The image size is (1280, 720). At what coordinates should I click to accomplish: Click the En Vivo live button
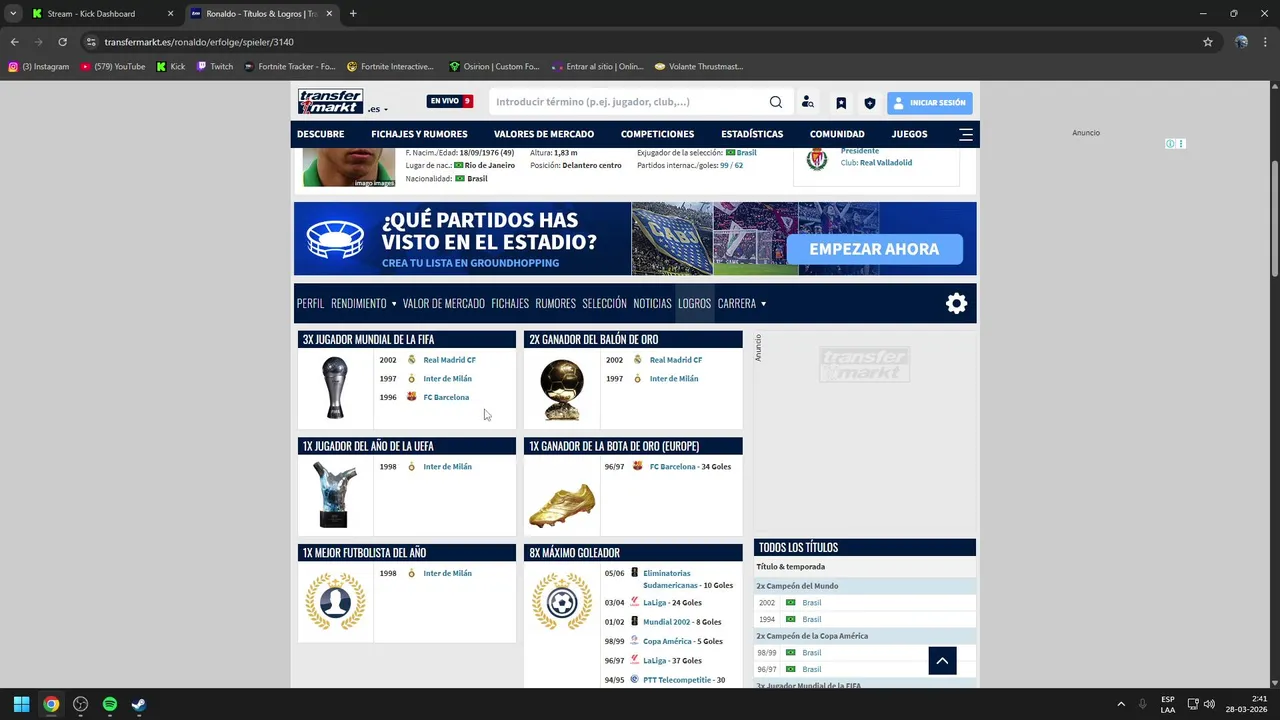pyautogui.click(x=450, y=101)
